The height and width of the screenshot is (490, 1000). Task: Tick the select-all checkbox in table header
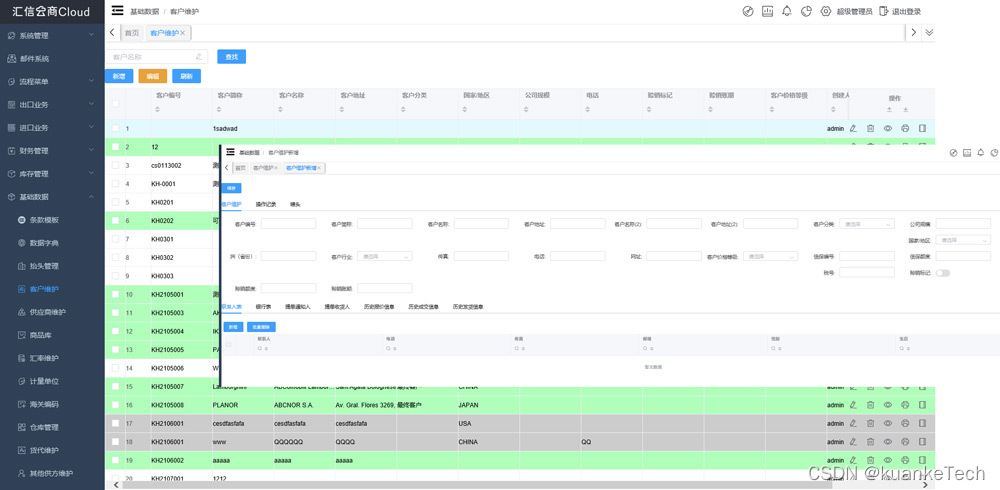[x=115, y=103]
